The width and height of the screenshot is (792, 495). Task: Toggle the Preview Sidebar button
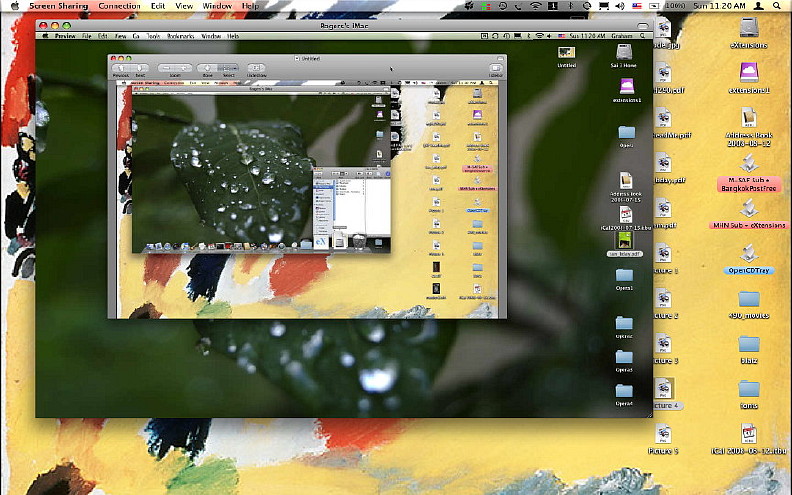tap(496, 68)
